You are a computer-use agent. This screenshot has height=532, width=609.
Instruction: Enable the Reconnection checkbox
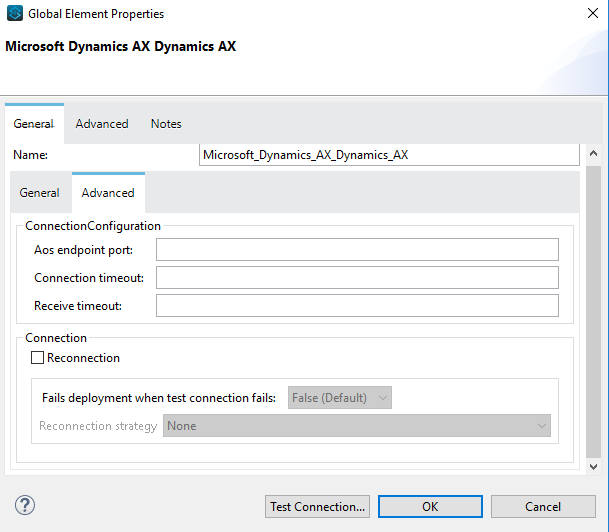[x=38, y=358]
